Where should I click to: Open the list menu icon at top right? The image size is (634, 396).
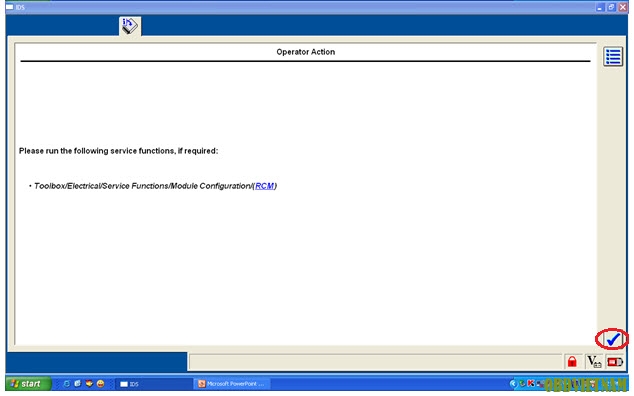coord(613,56)
